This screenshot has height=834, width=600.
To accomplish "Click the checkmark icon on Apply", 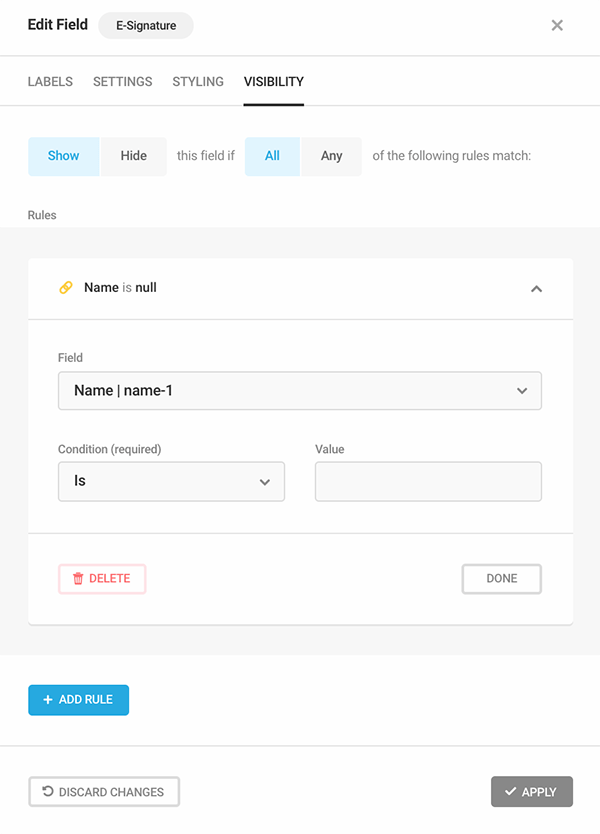I will tap(511, 791).
